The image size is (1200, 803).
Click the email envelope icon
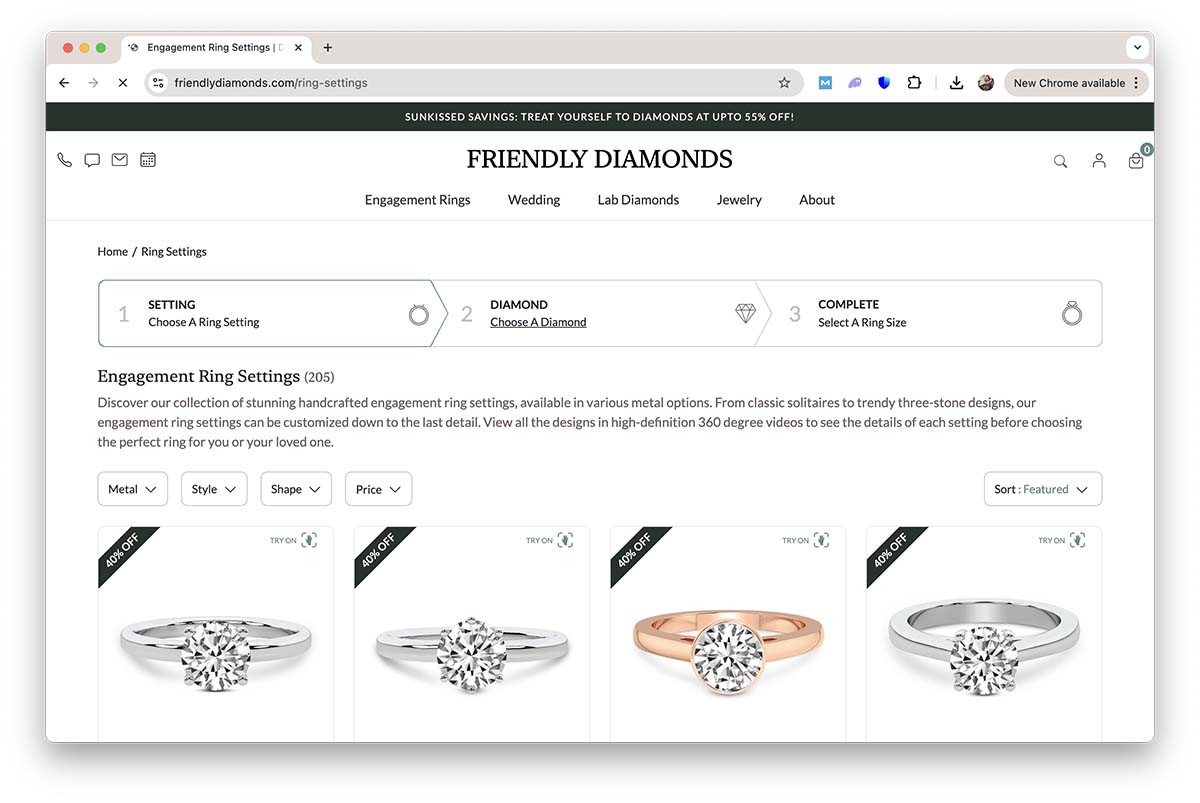[x=120, y=159]
